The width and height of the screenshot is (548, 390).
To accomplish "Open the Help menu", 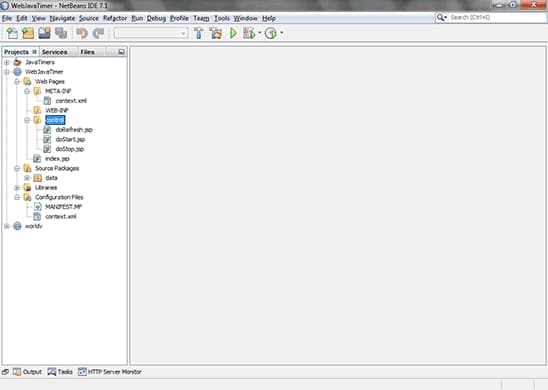I will 269,18.
